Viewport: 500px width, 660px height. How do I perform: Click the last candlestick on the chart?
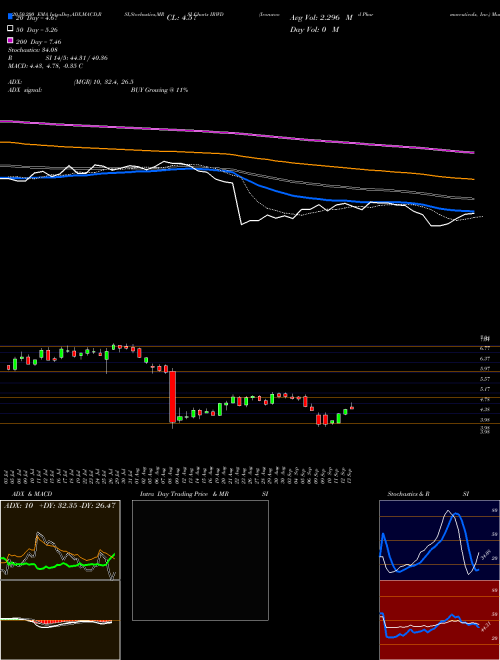[352, 407]
